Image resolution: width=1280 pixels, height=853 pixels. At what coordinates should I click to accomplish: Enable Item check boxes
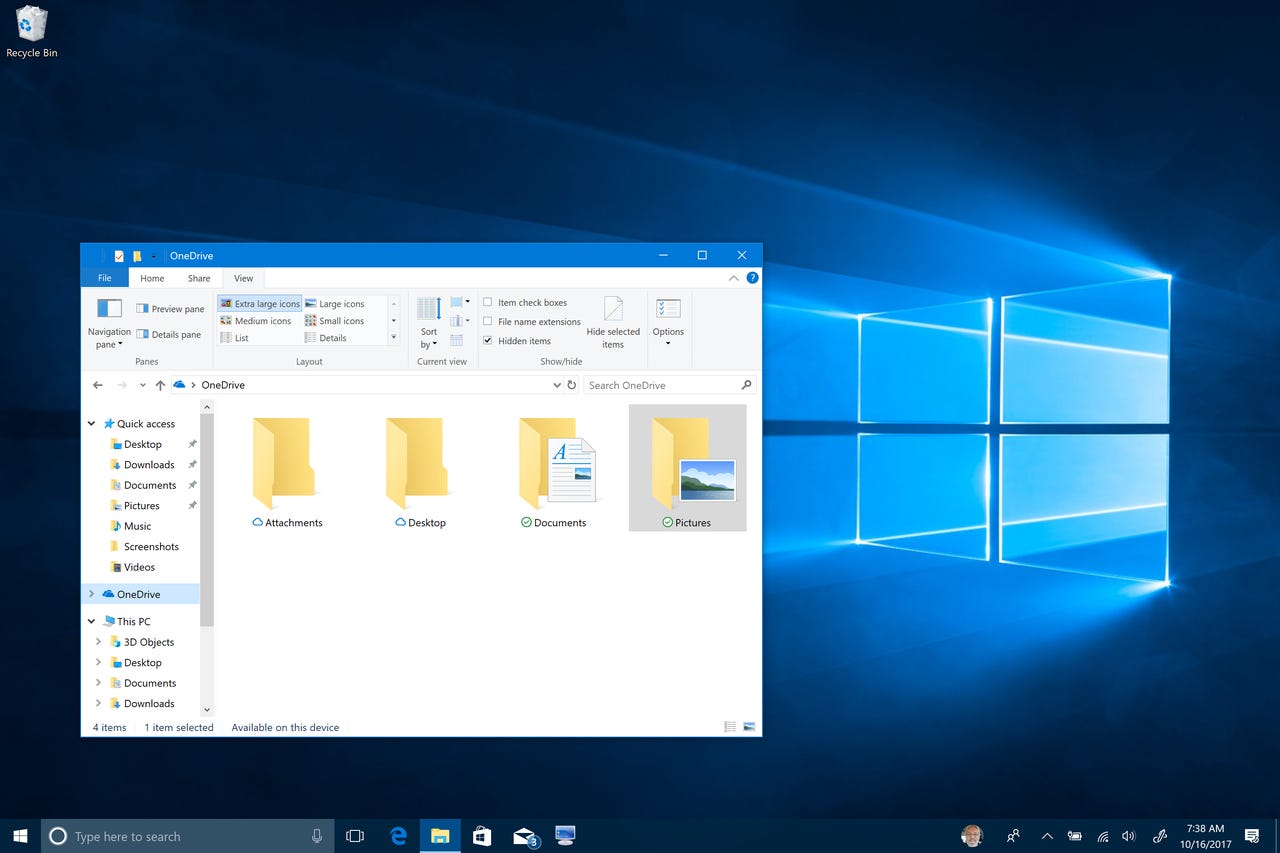(x=487, y=302)
